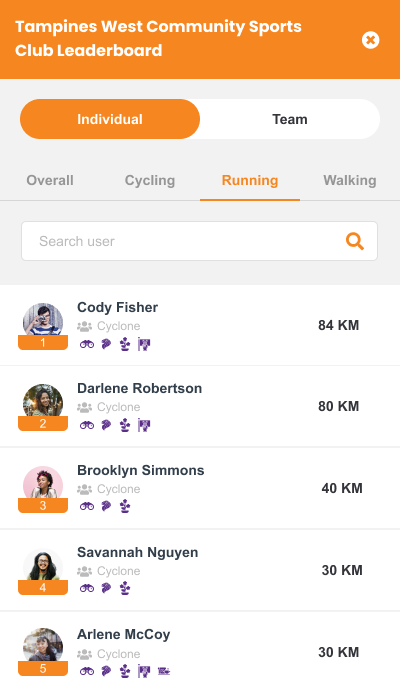Viewport: 400px width, 692px height.
Task: Click Brooklyn Simmons' leaf badge icon
Action: (106, 506)
